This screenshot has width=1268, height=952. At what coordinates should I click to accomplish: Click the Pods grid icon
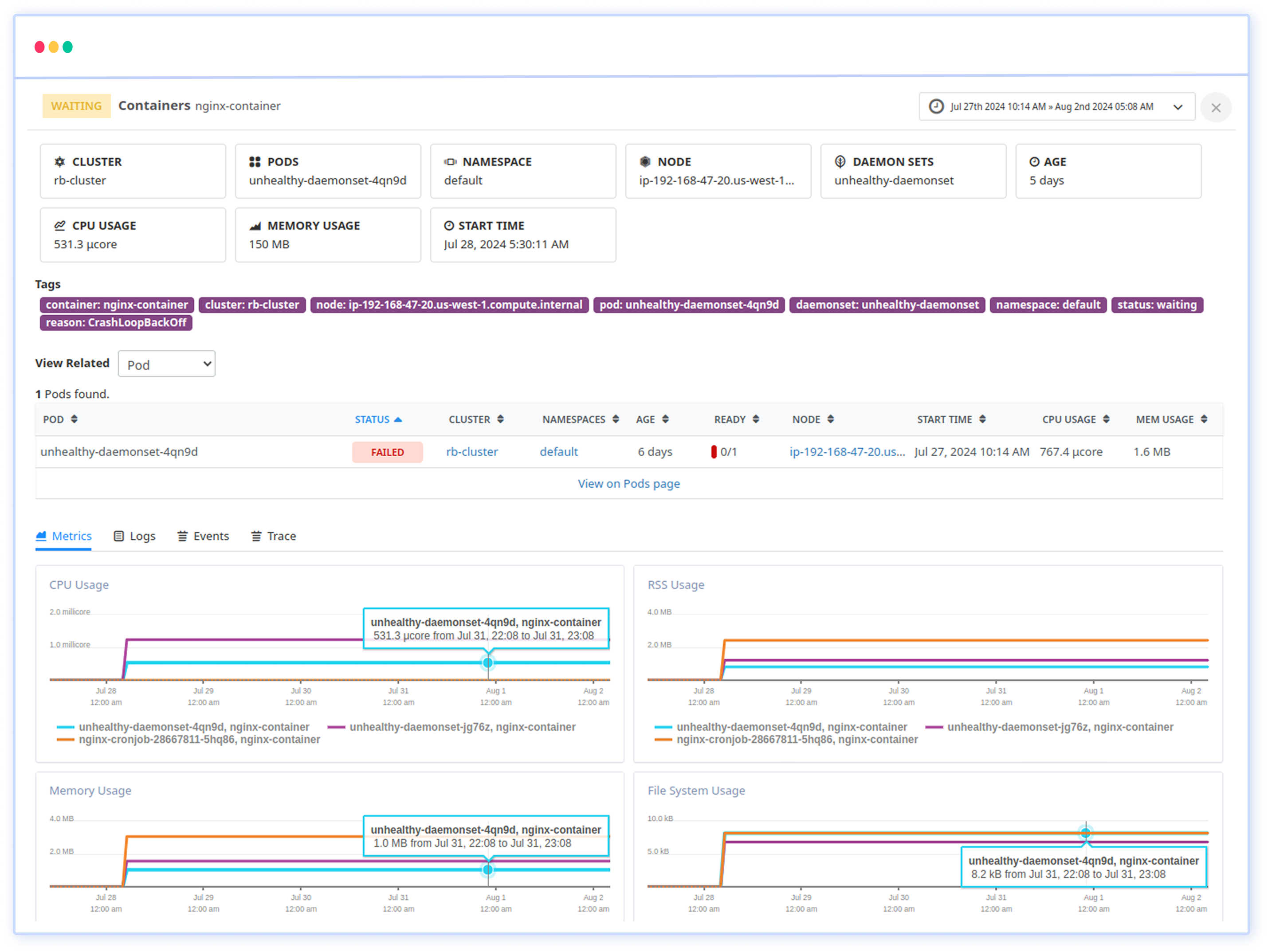click(x=255, y=162)
